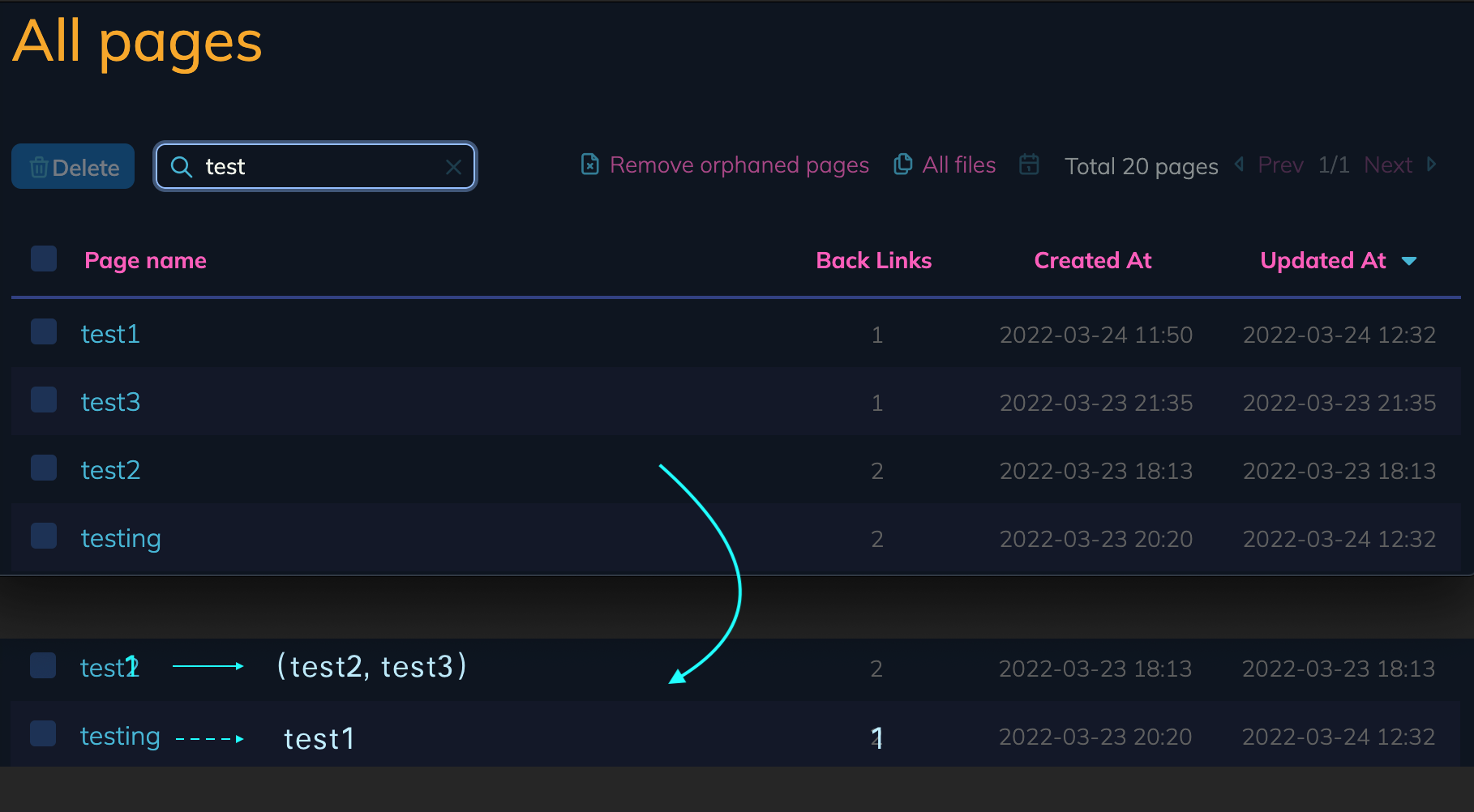
Task: Focus the search input containing 'test'
Action: click(x=315, y=167)
